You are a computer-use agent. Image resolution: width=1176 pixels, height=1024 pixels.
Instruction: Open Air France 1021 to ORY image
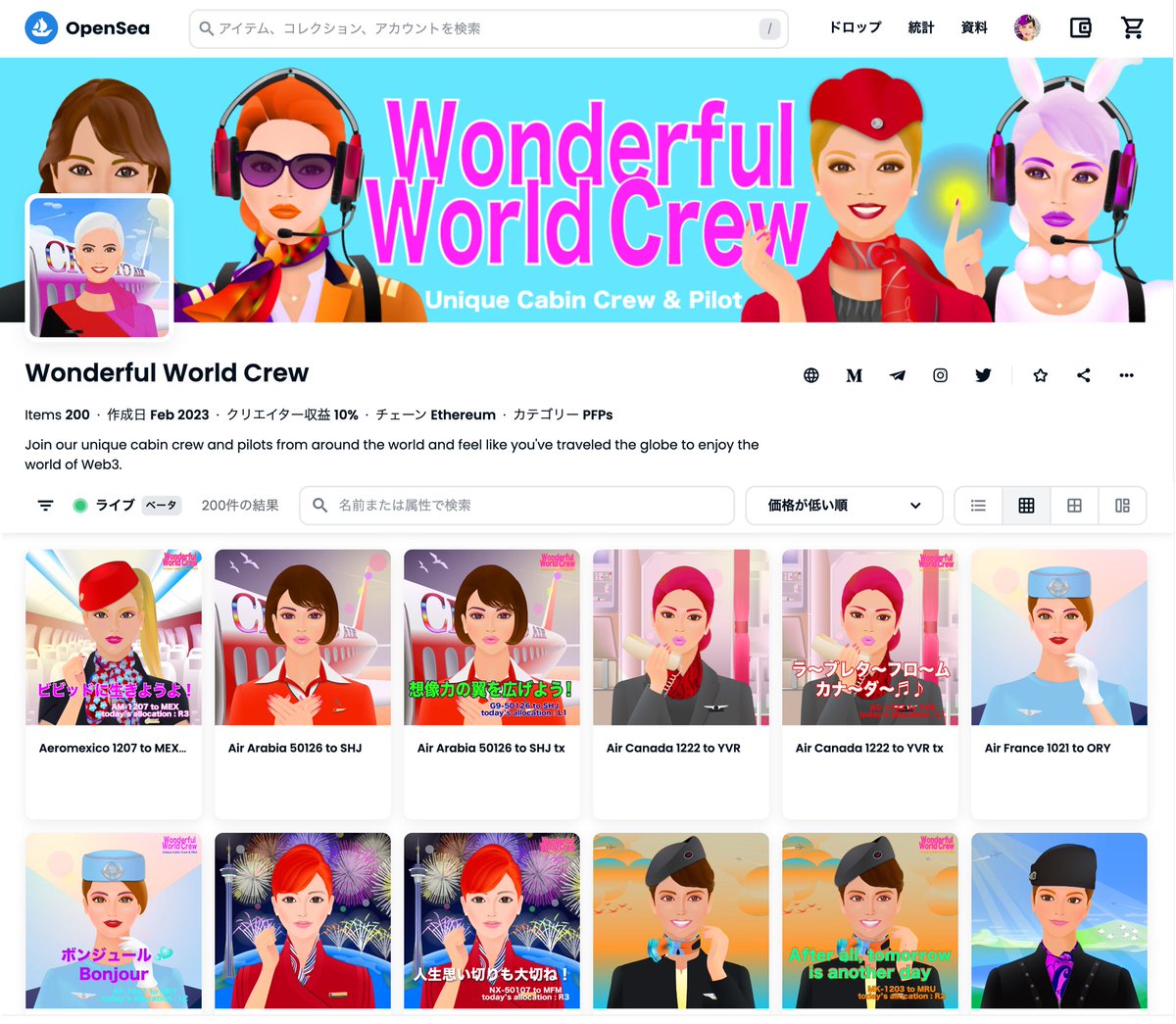1059,637
